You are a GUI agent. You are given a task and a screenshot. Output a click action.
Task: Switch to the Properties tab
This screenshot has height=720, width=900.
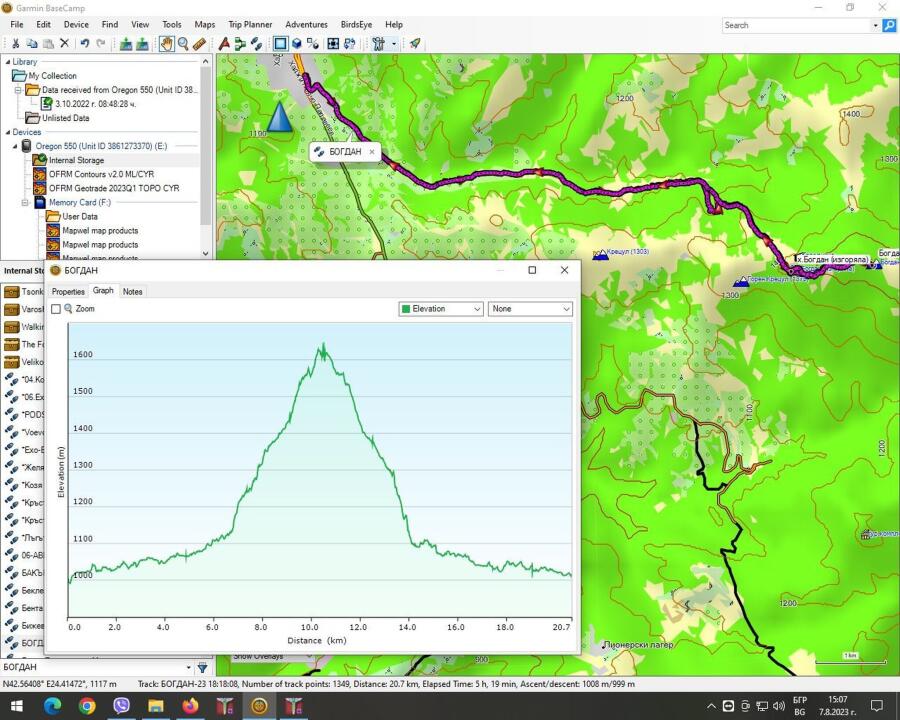[68, 292]
